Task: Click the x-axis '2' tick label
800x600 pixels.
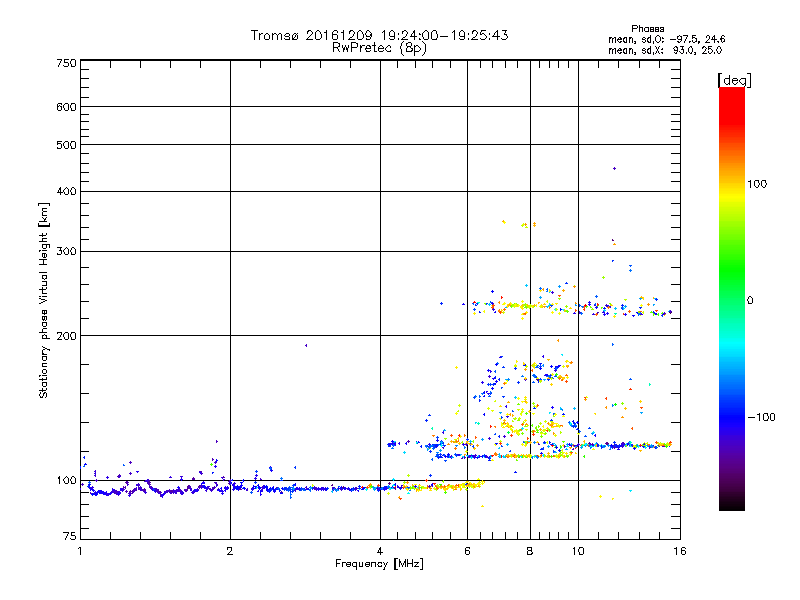Action: pyautogui.click(x=230, y=551)
